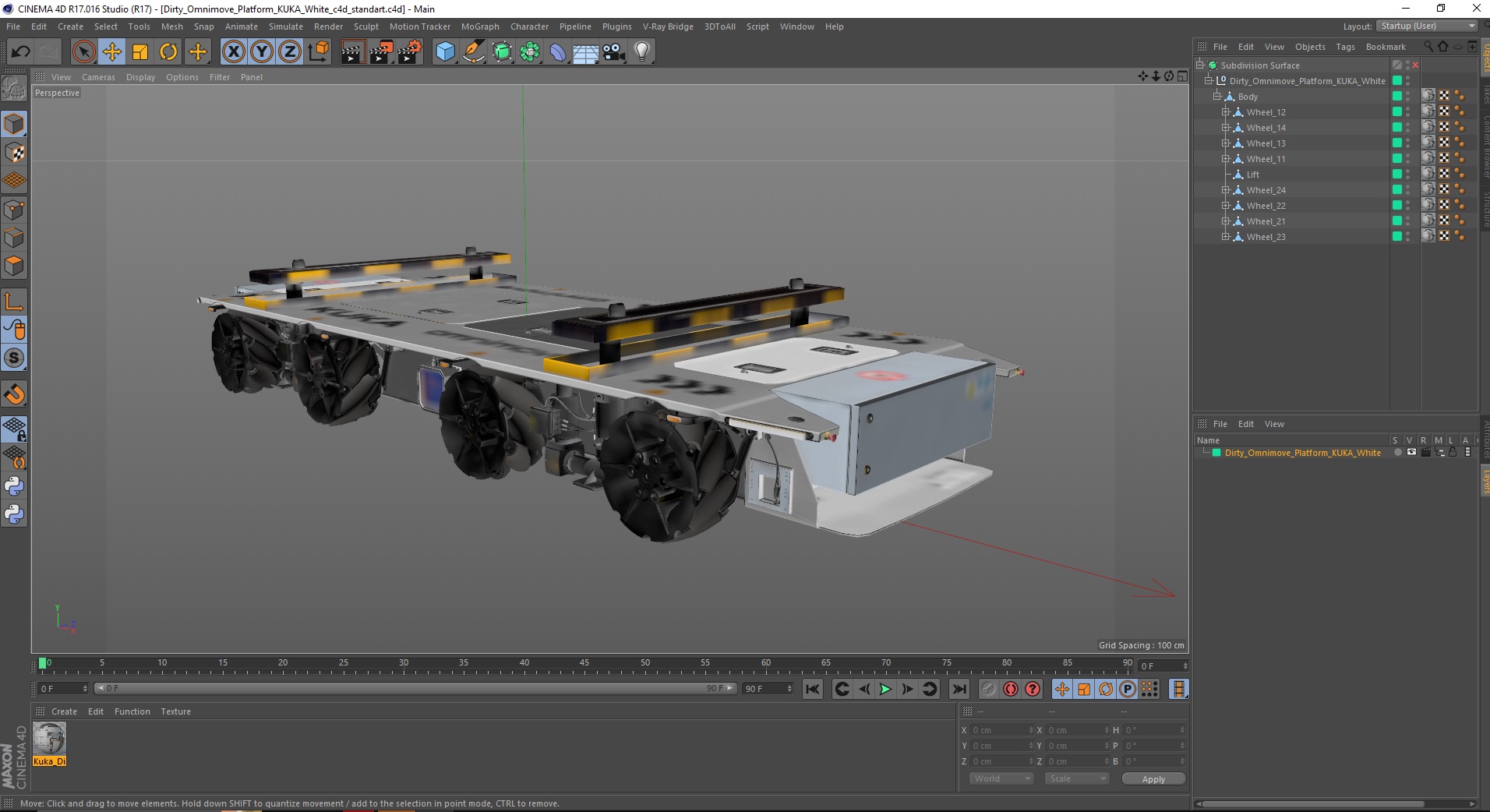Open Edit Render Settings

click(410, 51)
